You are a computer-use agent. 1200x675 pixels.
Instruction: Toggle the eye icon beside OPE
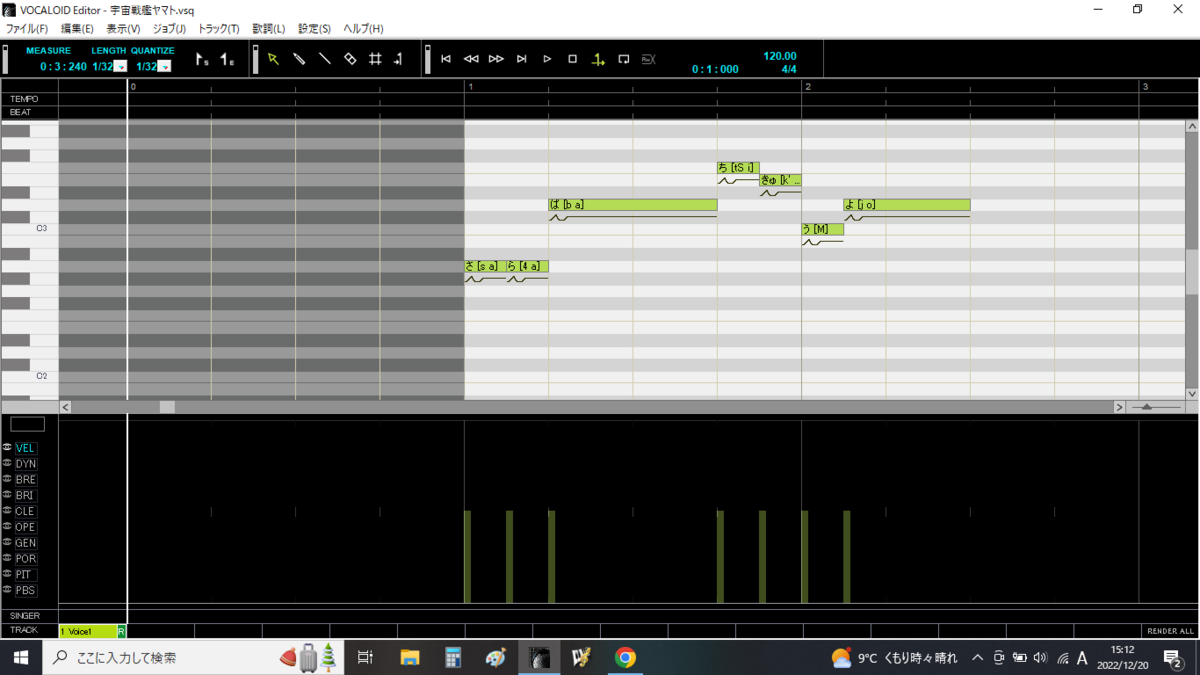(x=7, y=526)
